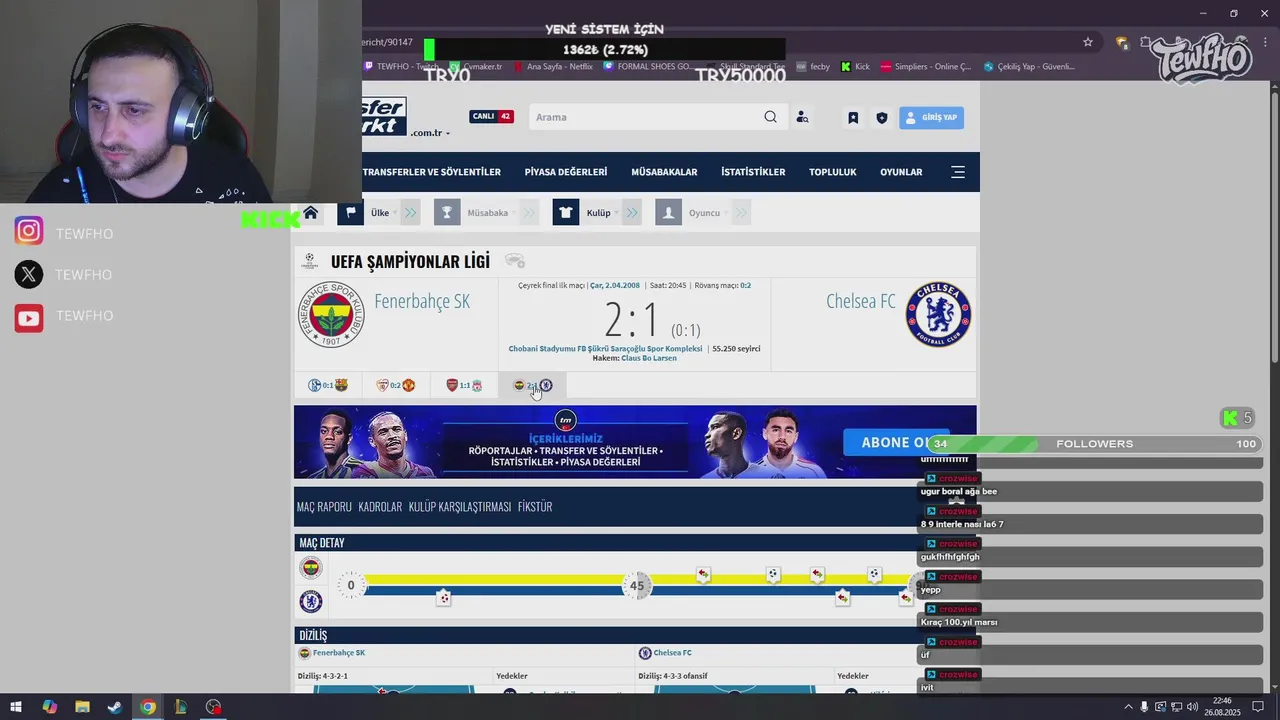Image resolution: width=1280 pixels, height=720 pixels.
Task: Click the Fenerbahçe crest in Maç Detay
Action: click(311, 568)
